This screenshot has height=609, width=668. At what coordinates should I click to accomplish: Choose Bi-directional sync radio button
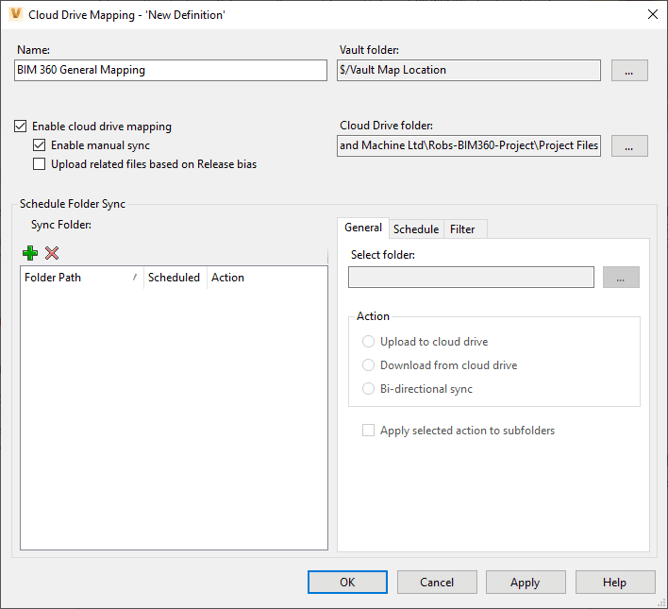tap(368, 389)
